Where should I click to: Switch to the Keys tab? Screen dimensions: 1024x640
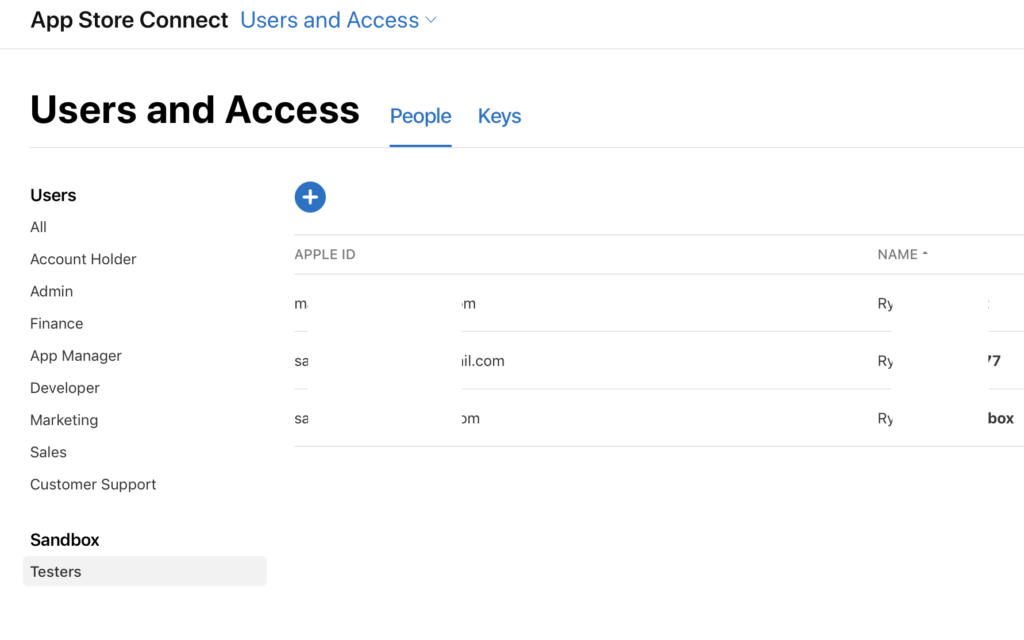click(x=499, y=116)
